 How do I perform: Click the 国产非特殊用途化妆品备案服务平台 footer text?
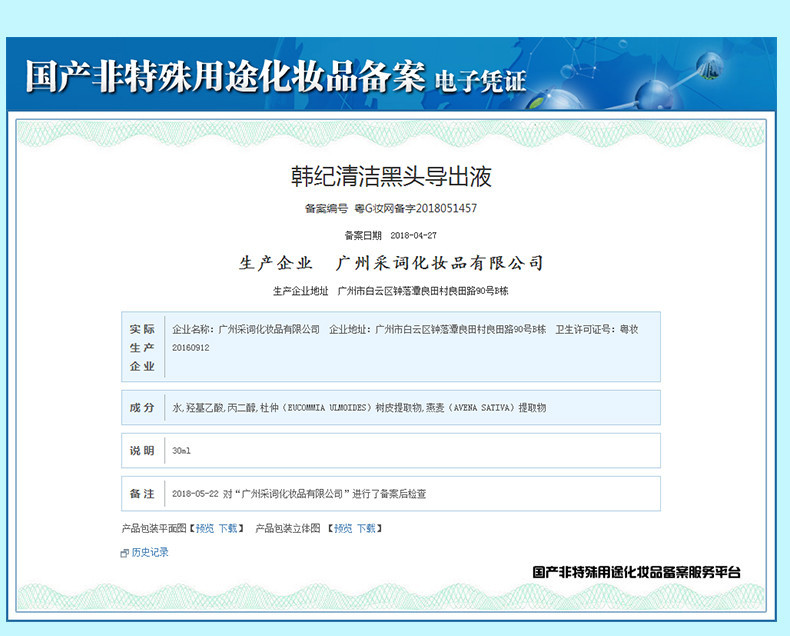[636, 573]
